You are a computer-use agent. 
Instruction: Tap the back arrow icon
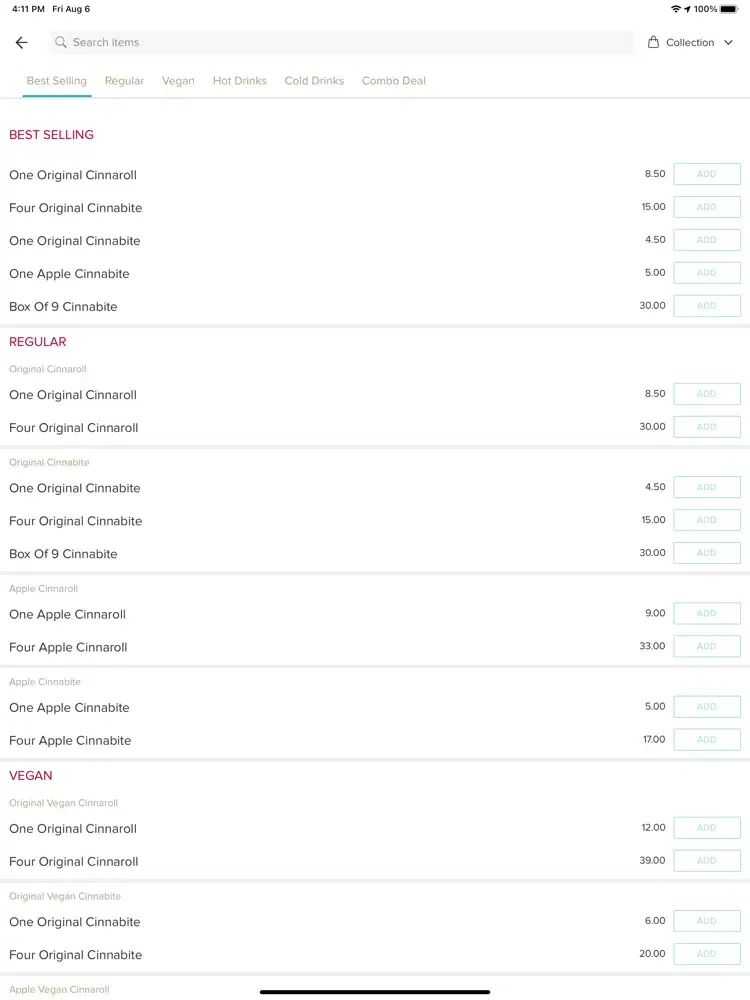tap(21, 42)
